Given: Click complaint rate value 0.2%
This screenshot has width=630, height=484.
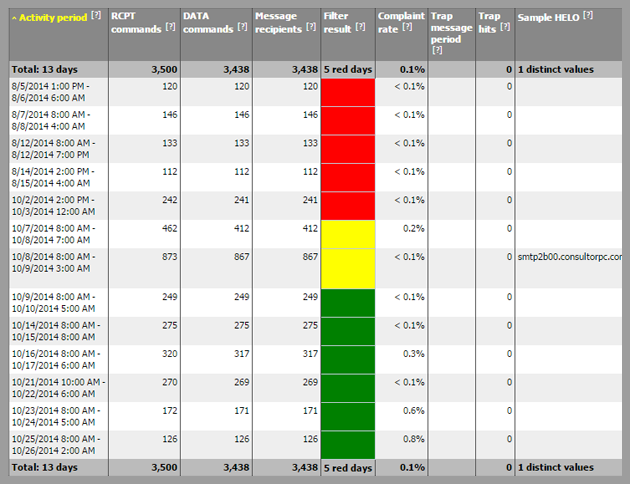Looking at the screenshot, I should coord(414,229).
